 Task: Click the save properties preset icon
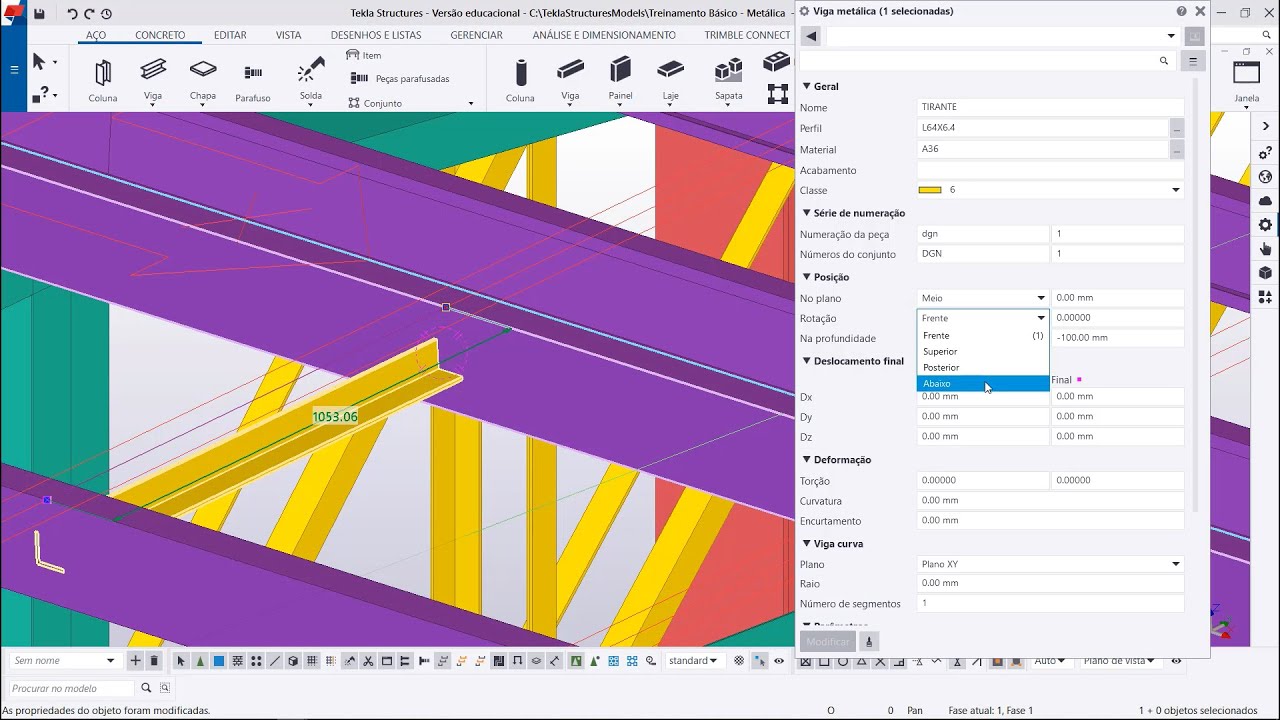coord(1194,36)
